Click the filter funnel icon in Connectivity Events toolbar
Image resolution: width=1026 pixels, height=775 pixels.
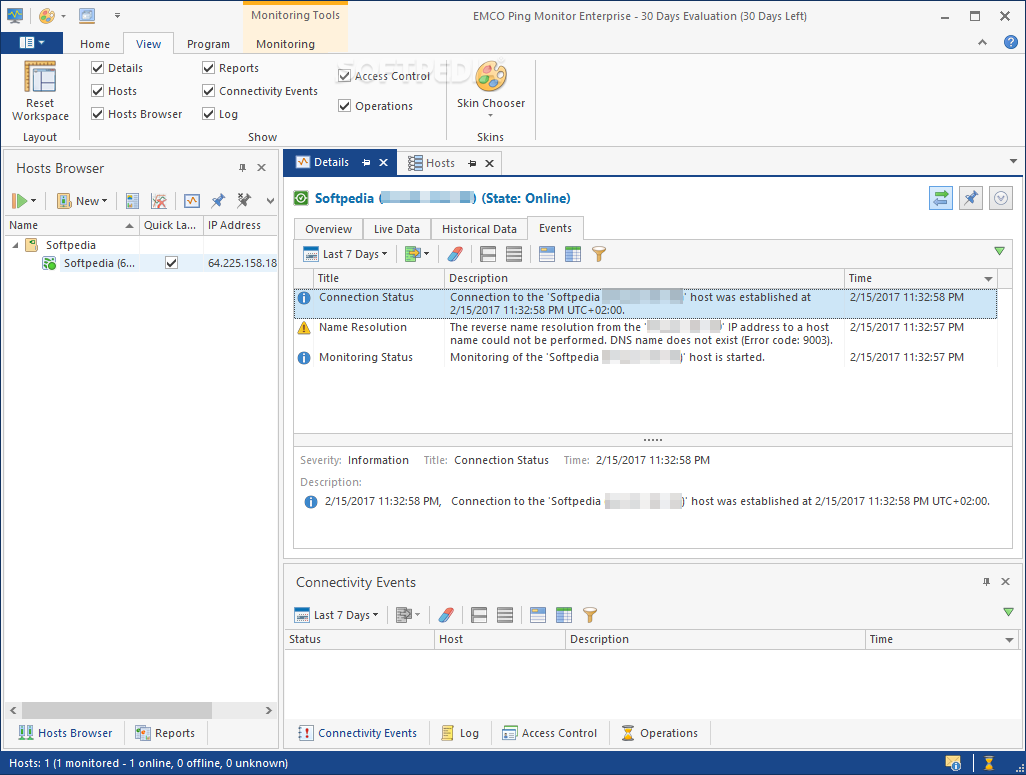[590, 615]
